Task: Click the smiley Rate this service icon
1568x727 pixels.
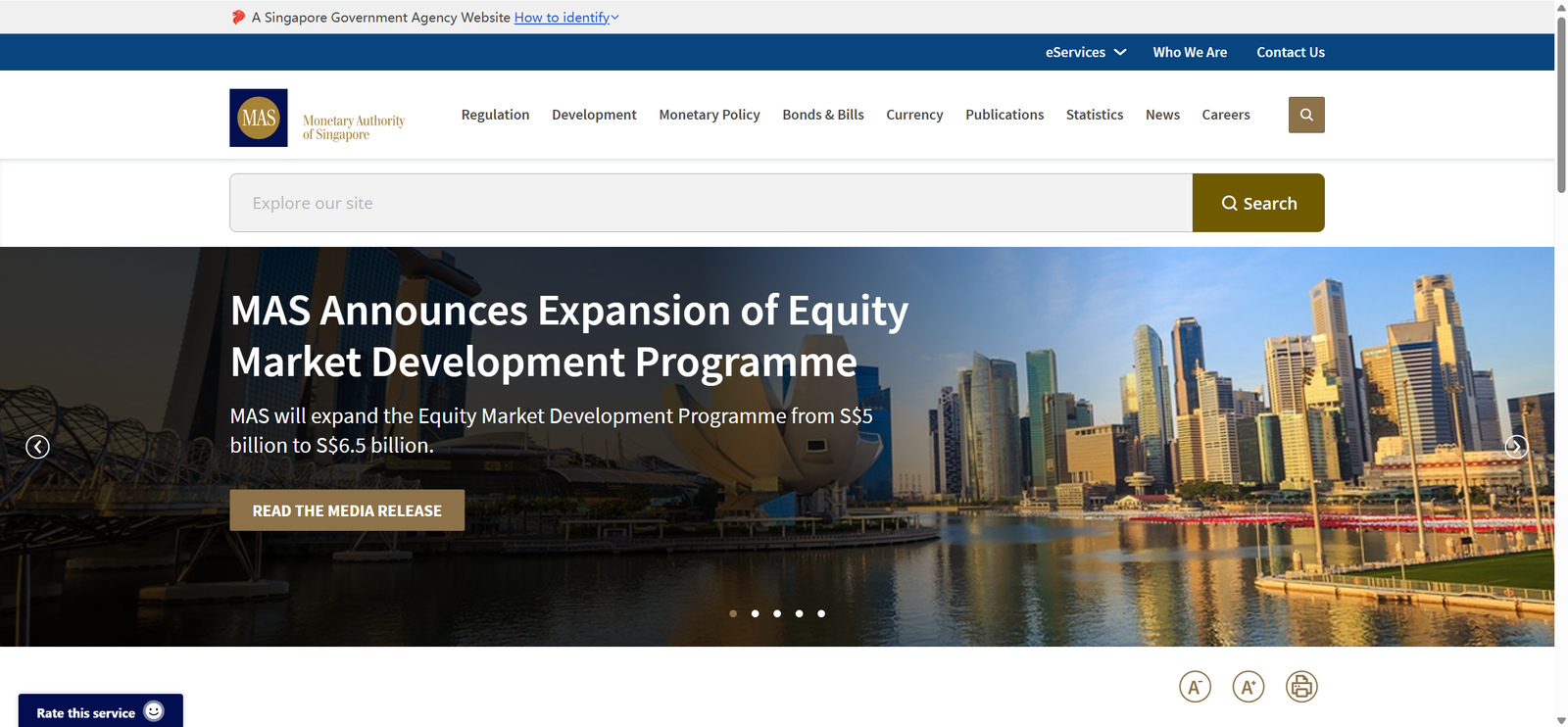Action: 154,711
